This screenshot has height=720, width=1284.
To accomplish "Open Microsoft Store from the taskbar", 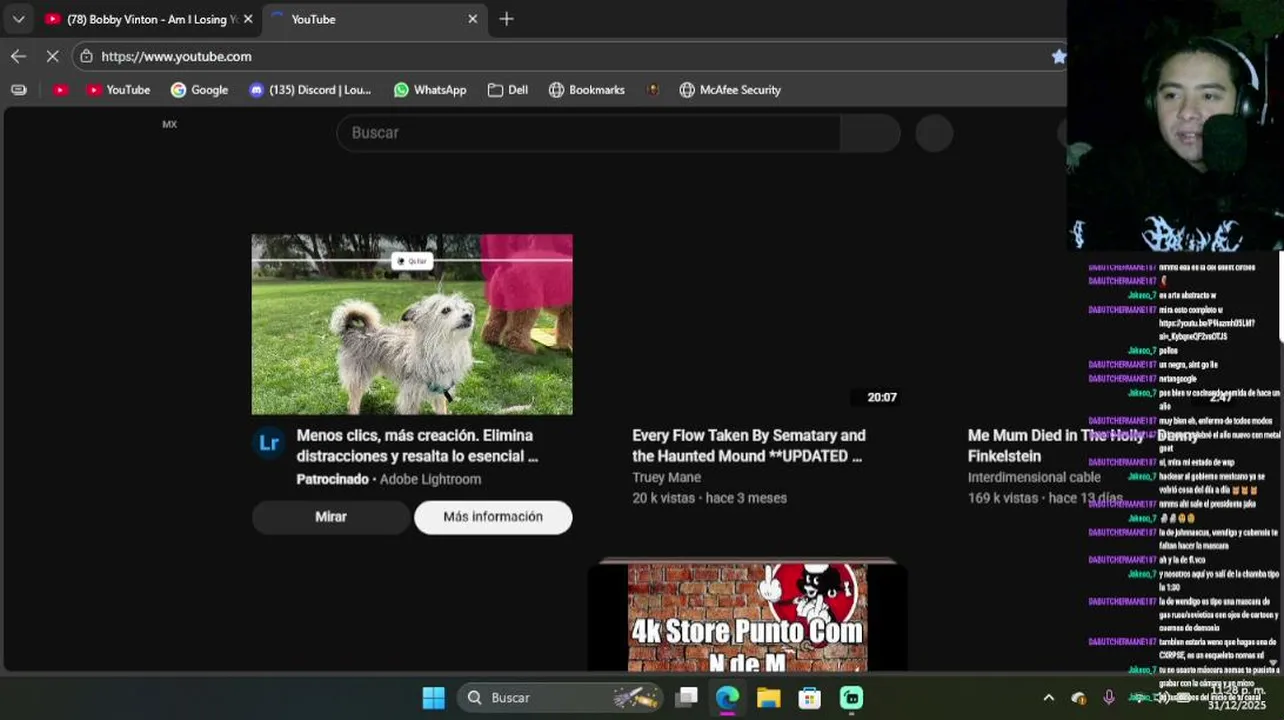I will (809, 697).
